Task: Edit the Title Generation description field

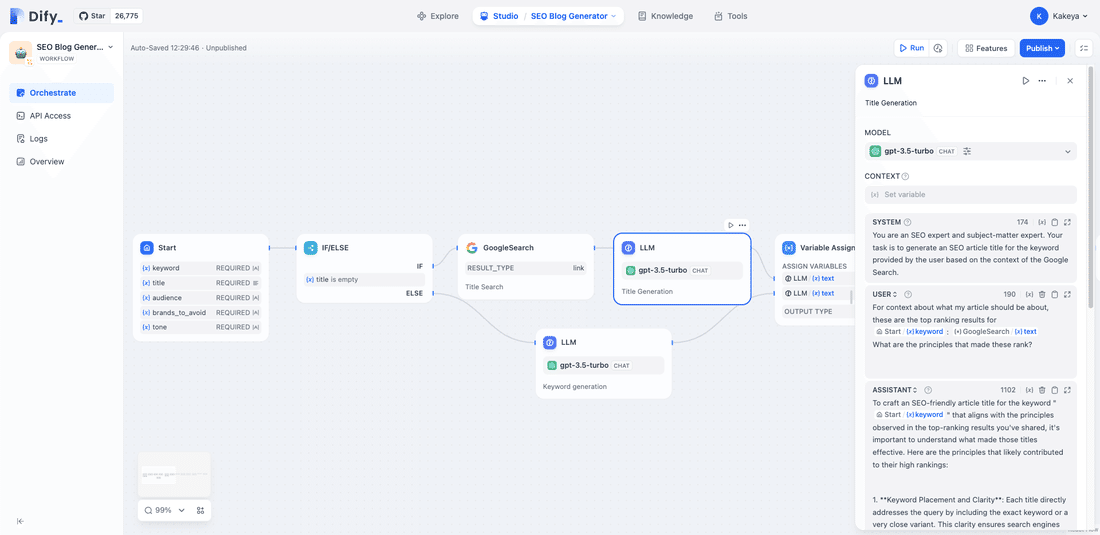Action: 970,103
